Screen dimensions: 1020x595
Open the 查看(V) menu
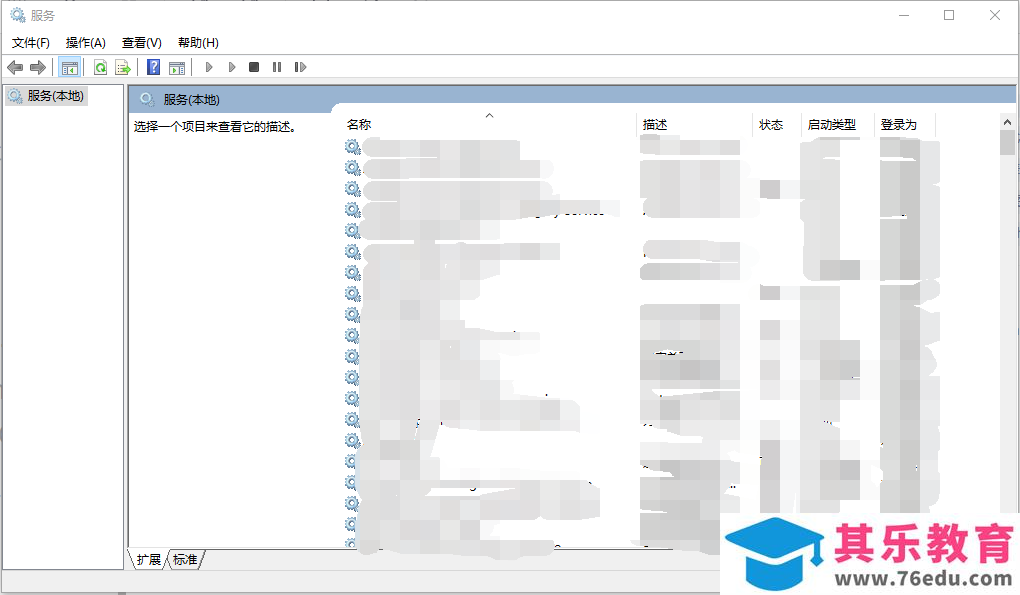pyautogui.click(x=142, y=43)
